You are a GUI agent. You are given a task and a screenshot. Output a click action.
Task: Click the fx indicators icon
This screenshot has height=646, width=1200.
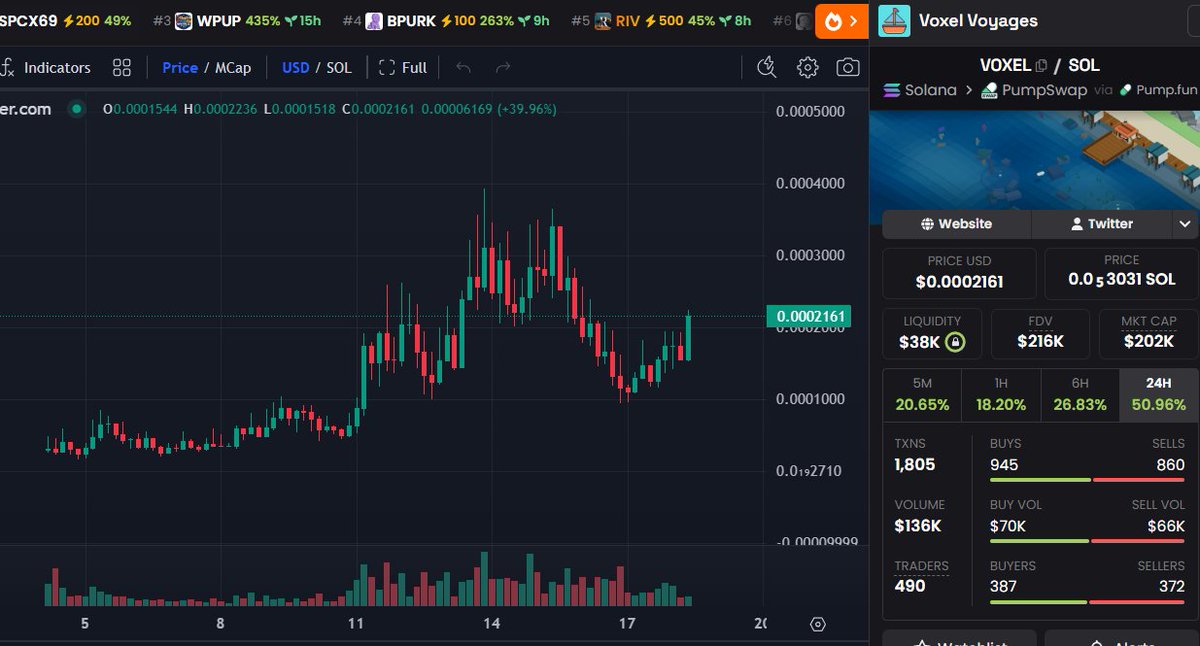pyautogui.click(x=7, y=68)
